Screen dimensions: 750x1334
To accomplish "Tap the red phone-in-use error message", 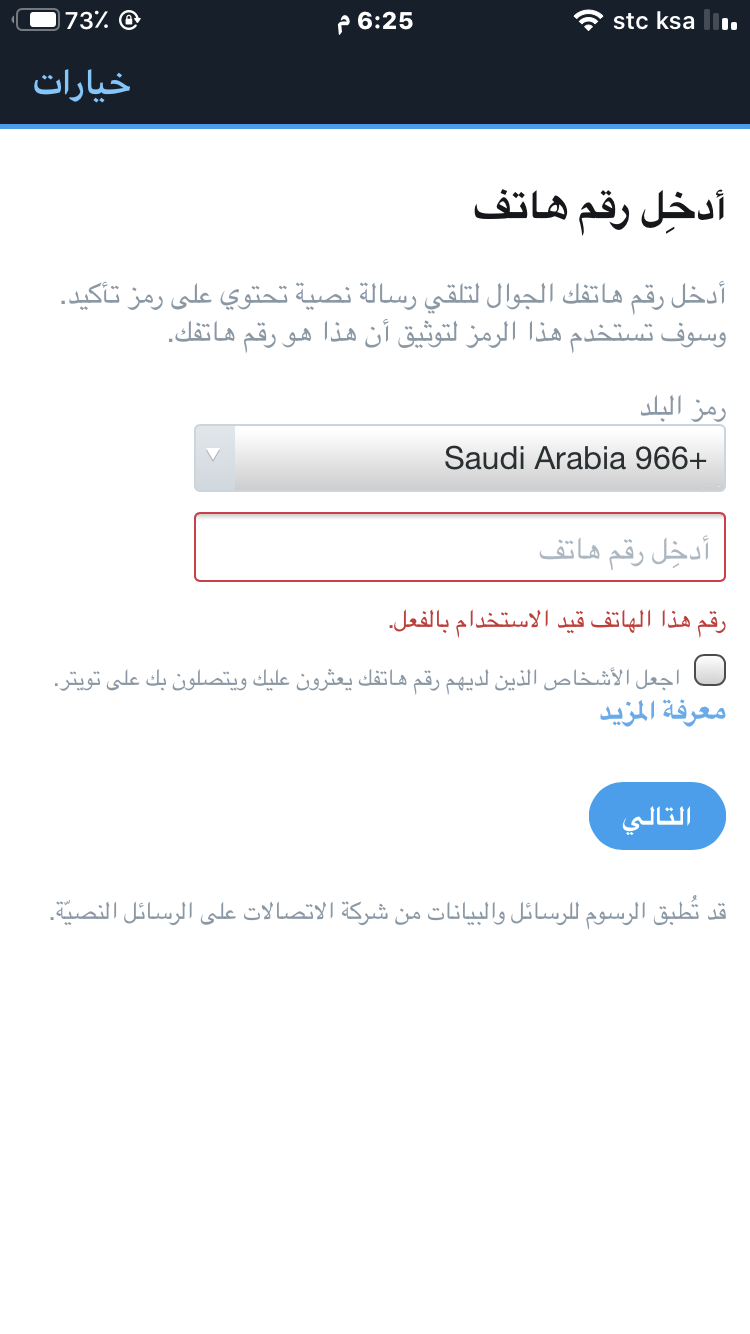I will (556, 621).
